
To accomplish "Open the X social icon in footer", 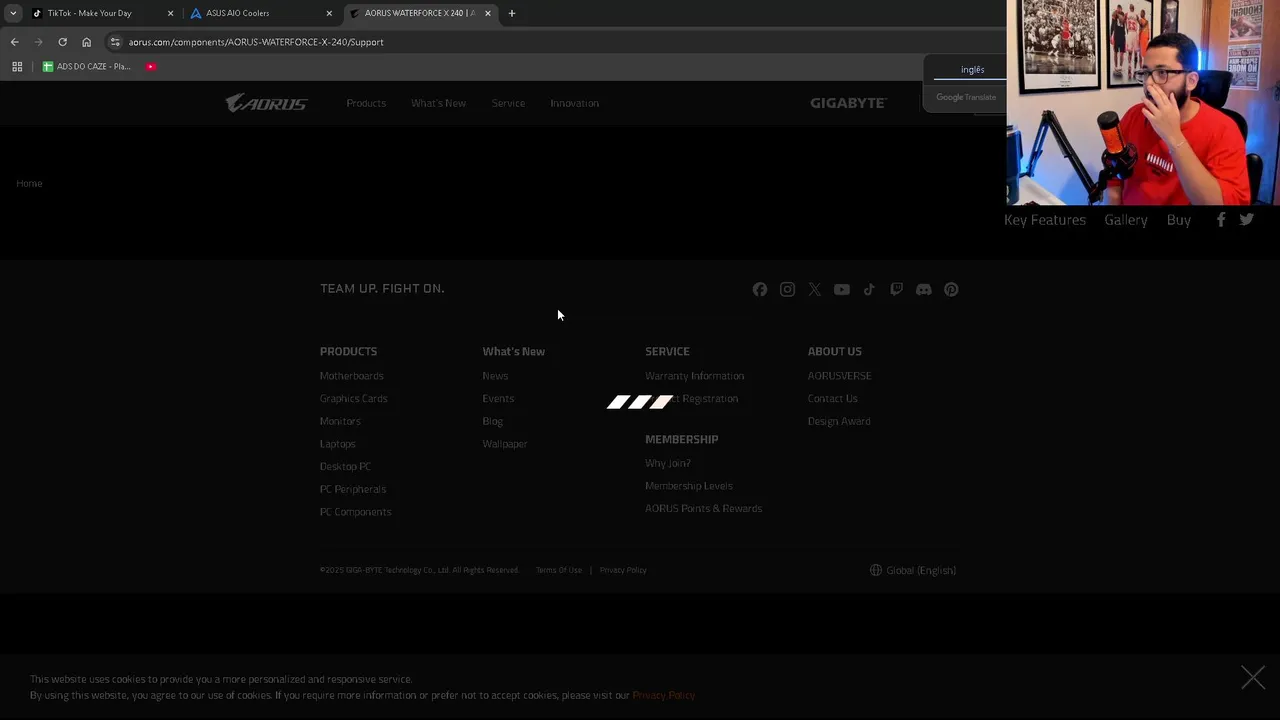I will [815, 290].
